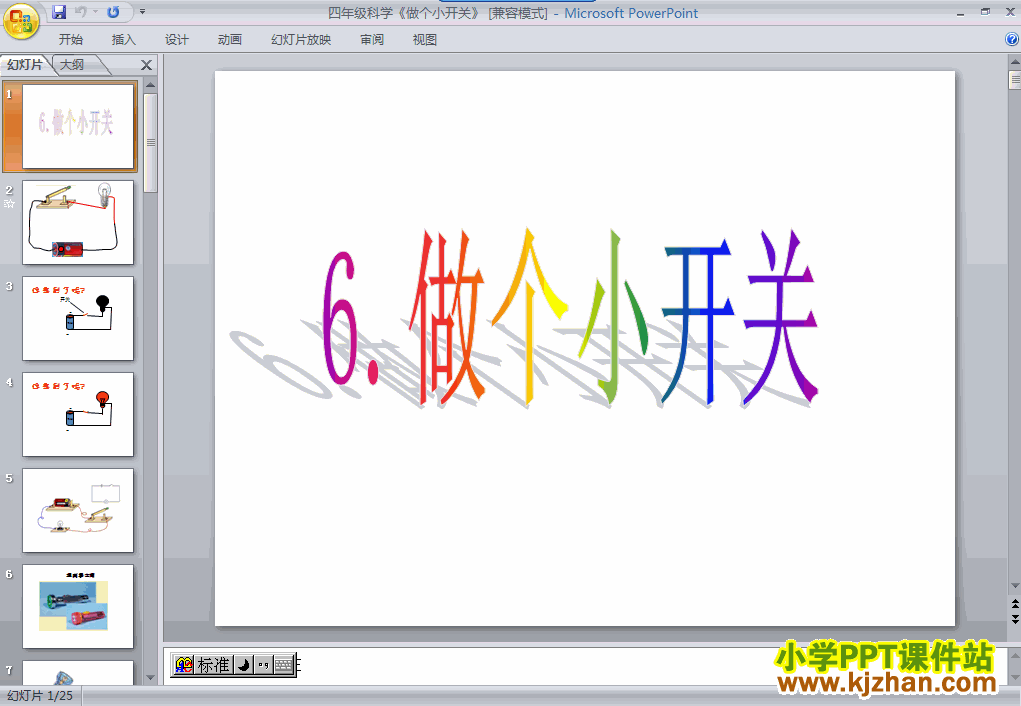Image resolution: width=1021 pixels, height=706 pixels.
Task: Click the Undo arrow icon
Action: [81, 12]
